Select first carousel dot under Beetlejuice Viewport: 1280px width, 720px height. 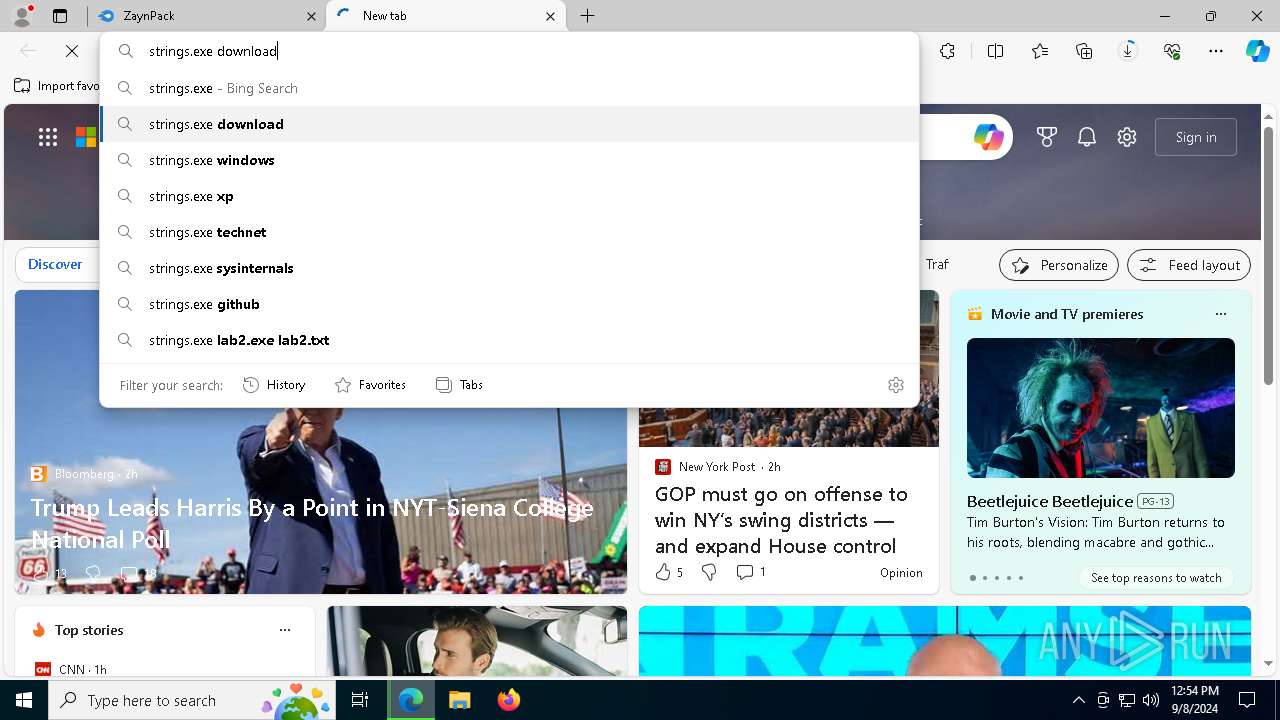972,578
